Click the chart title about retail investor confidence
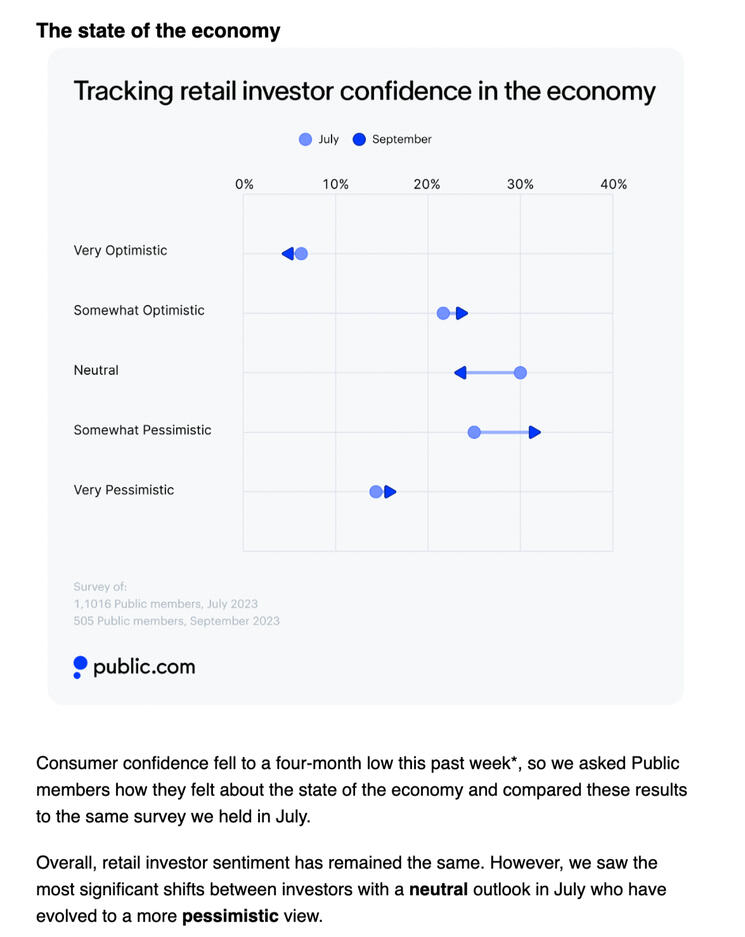Viewport: 745px width, 937px height. click(364, 92)
